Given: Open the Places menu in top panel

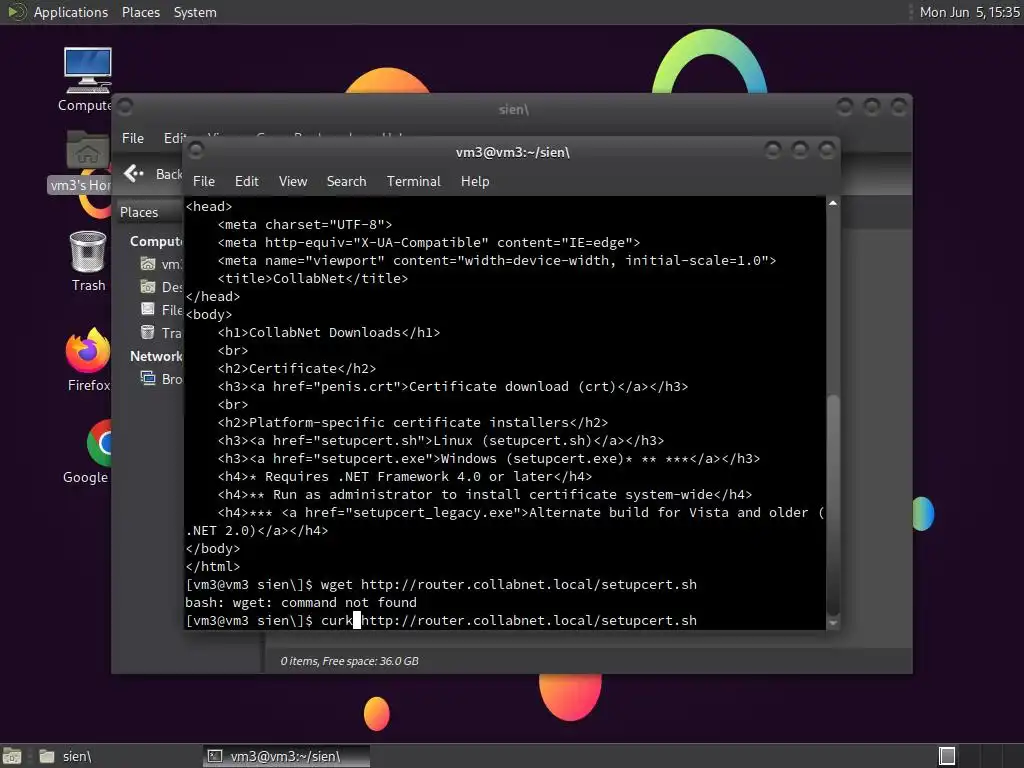Looking at the screenshot, I should click(x=140, y=12).
